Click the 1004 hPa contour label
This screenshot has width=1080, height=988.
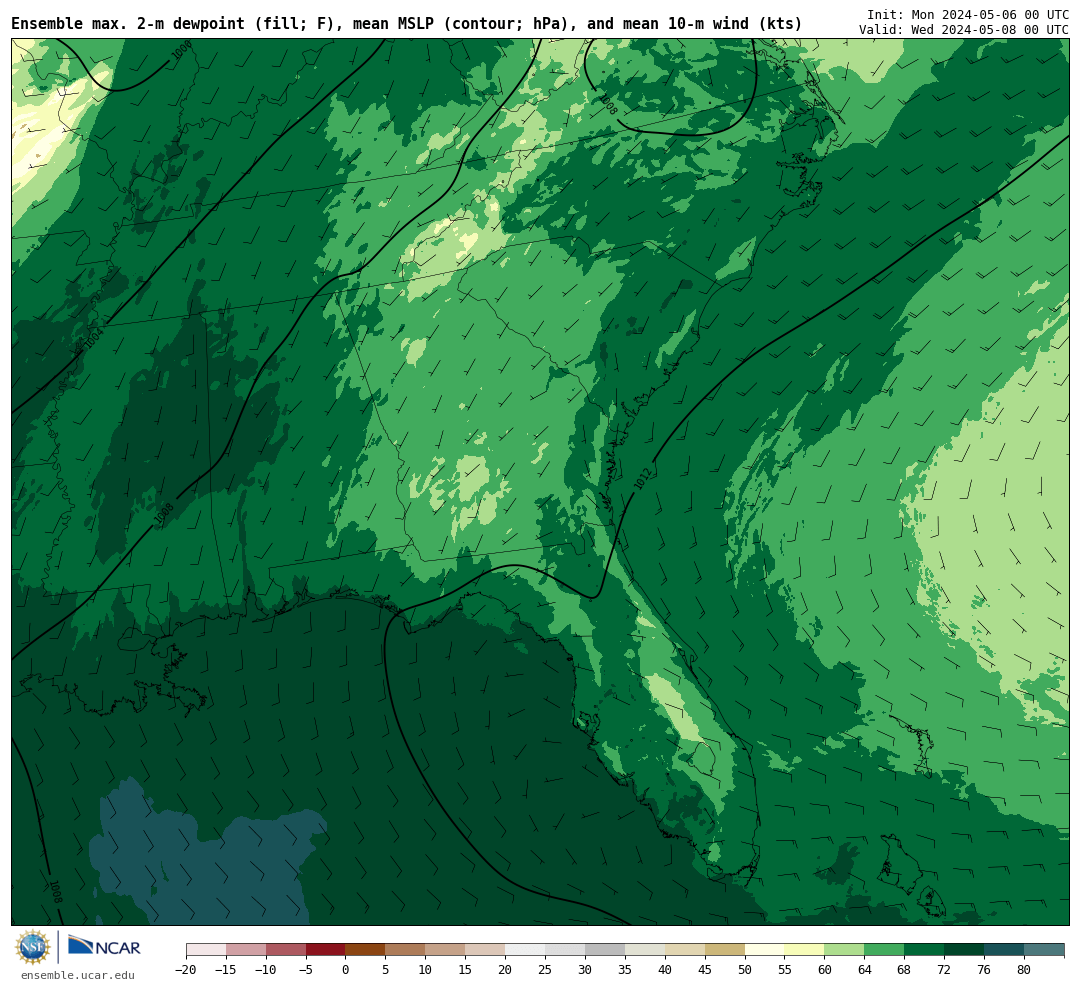(94, 338)
